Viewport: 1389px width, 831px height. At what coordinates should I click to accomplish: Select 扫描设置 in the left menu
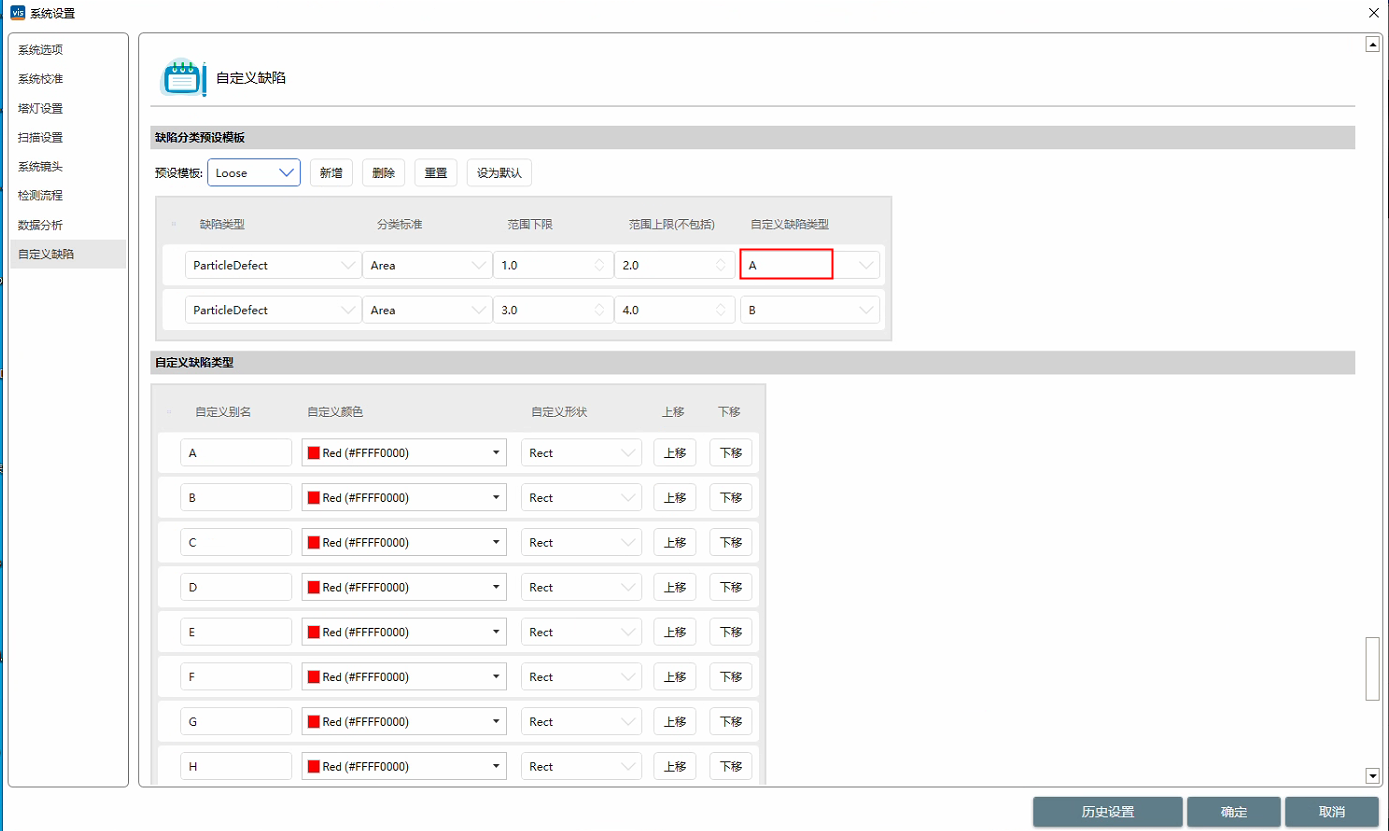coord(41,137)
